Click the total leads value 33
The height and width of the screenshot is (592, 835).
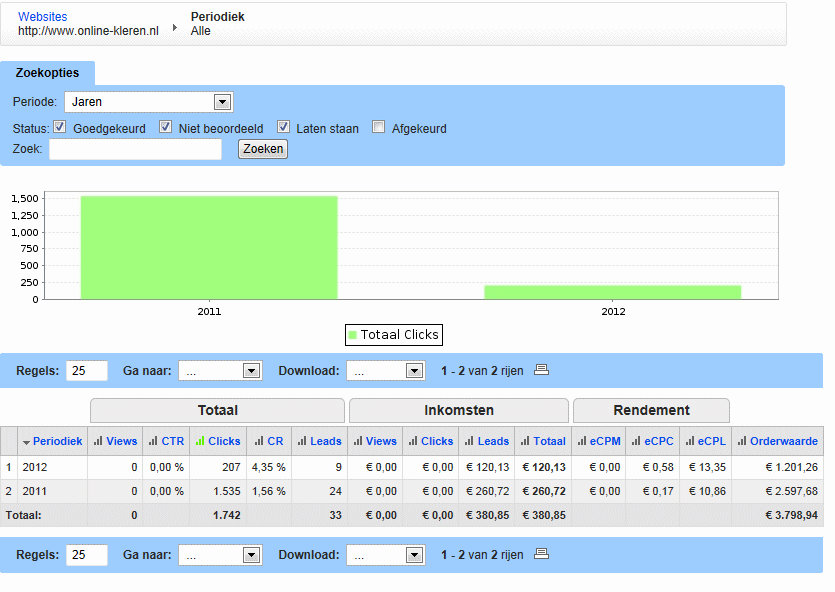(x=335, y=515)
